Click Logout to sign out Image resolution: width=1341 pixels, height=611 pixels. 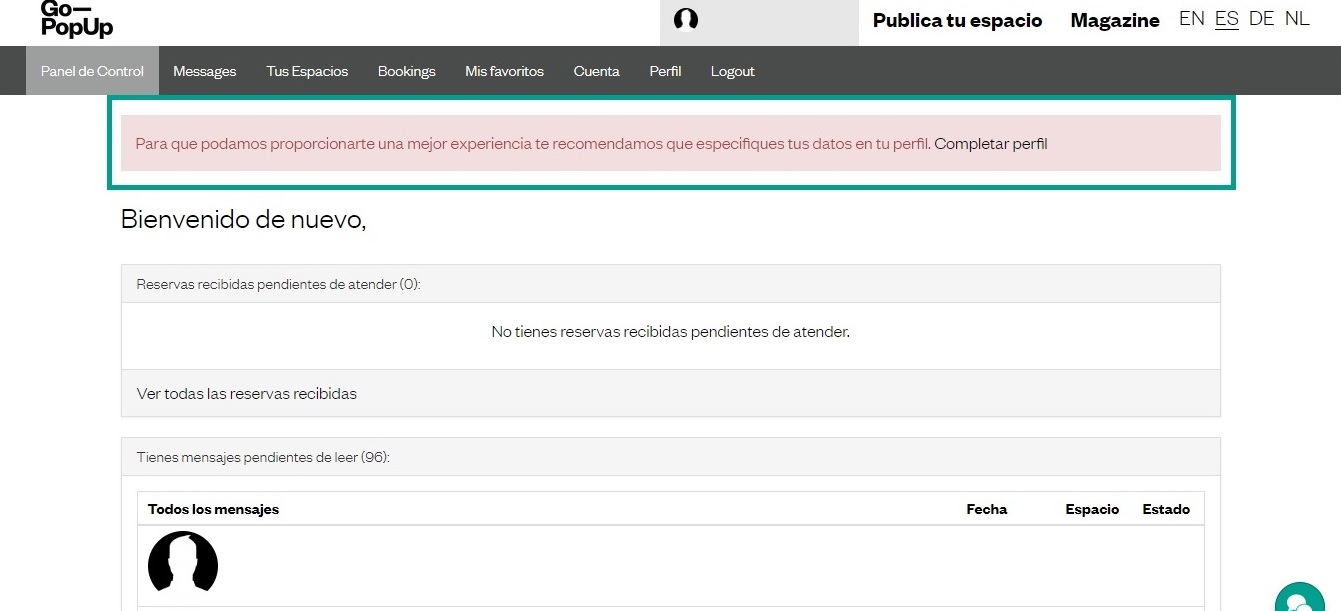tap(732, 71)
